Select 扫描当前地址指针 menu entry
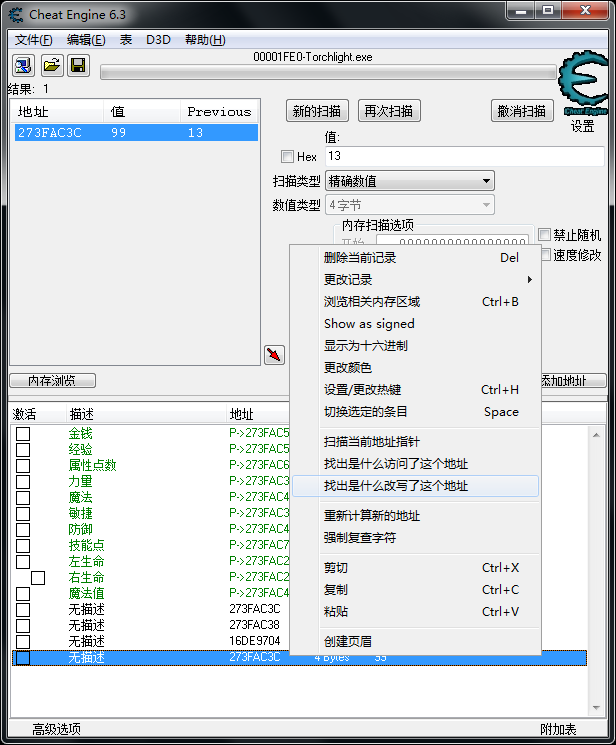616x745 pixels. (415, 442)
